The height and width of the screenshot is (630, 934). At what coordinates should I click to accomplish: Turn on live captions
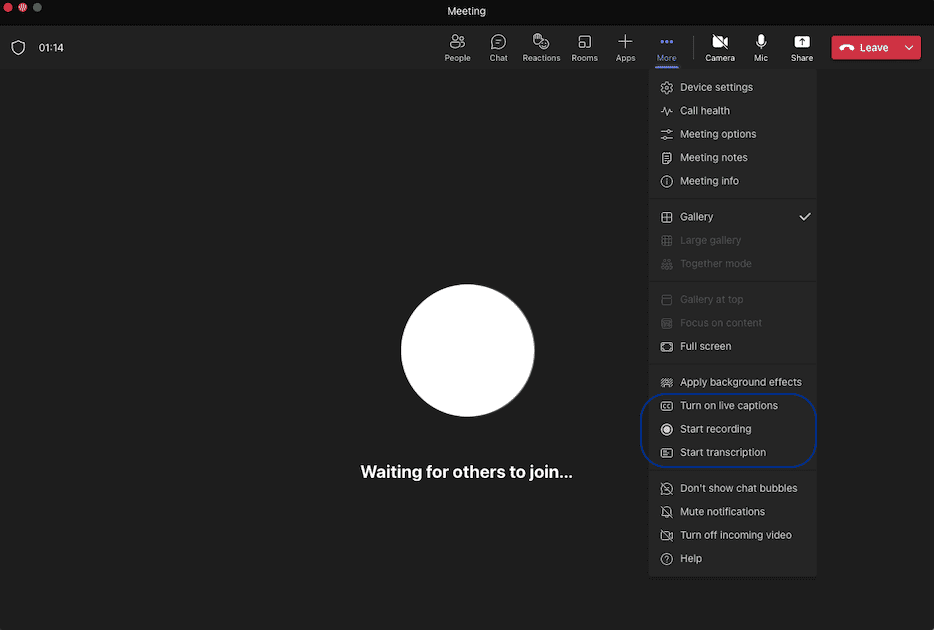pyautogui.click(x=729, y=405)
